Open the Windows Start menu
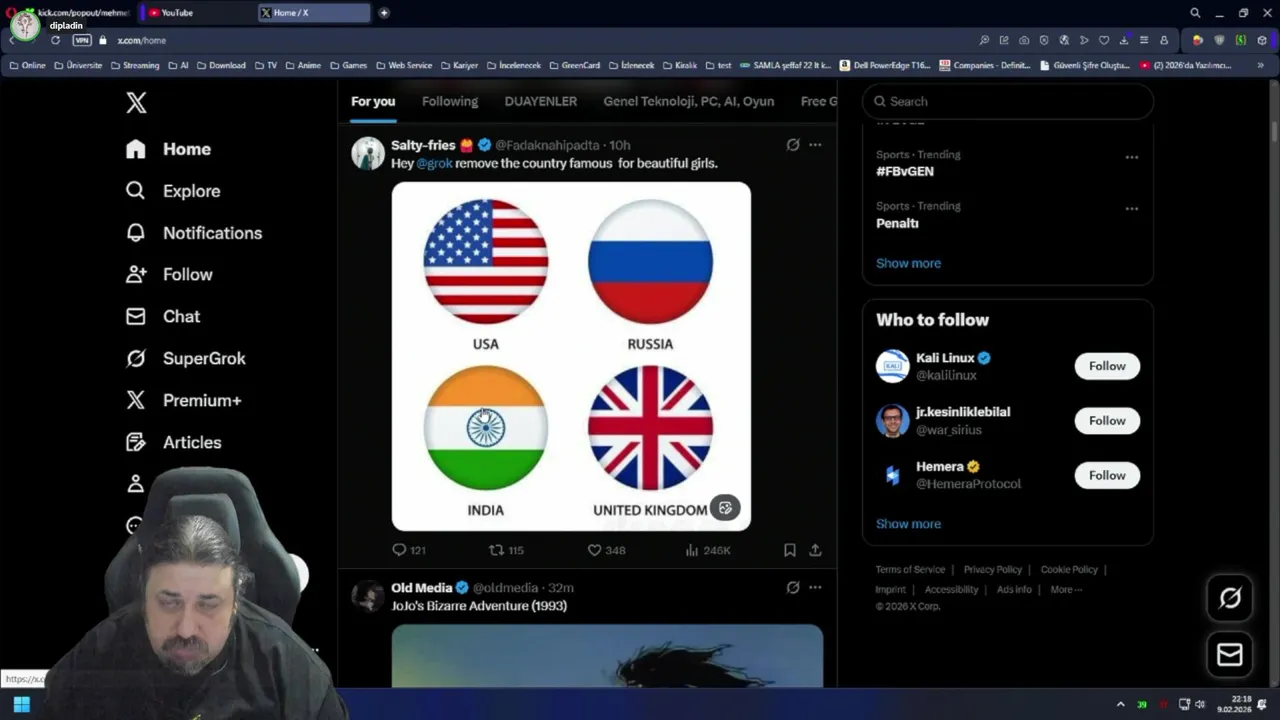This screenshot has width=1280, height=720. (x=21, y=705)
